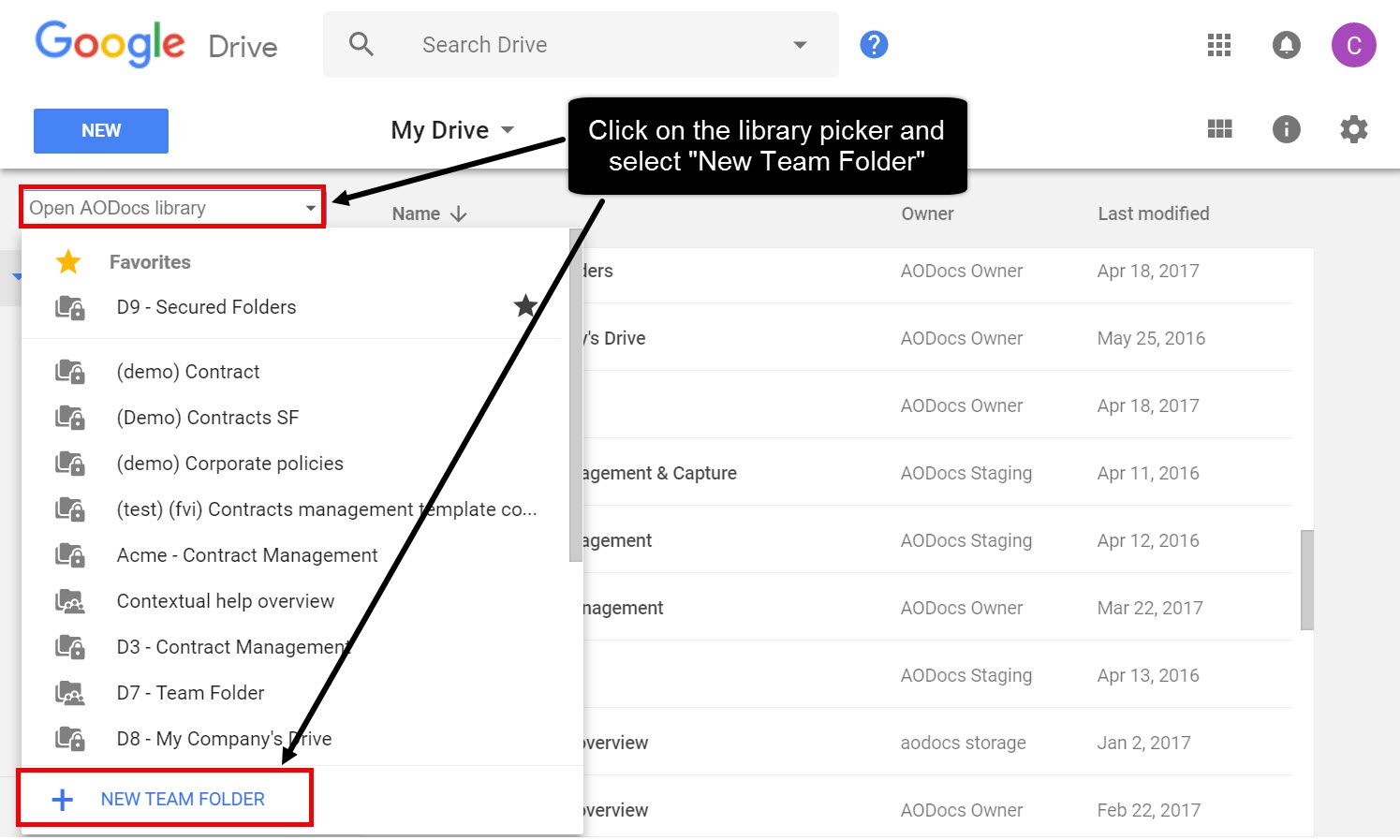Expand the left sidebar tree arrow
Screen dimensions: 1400x840
(x=17, y=277)
